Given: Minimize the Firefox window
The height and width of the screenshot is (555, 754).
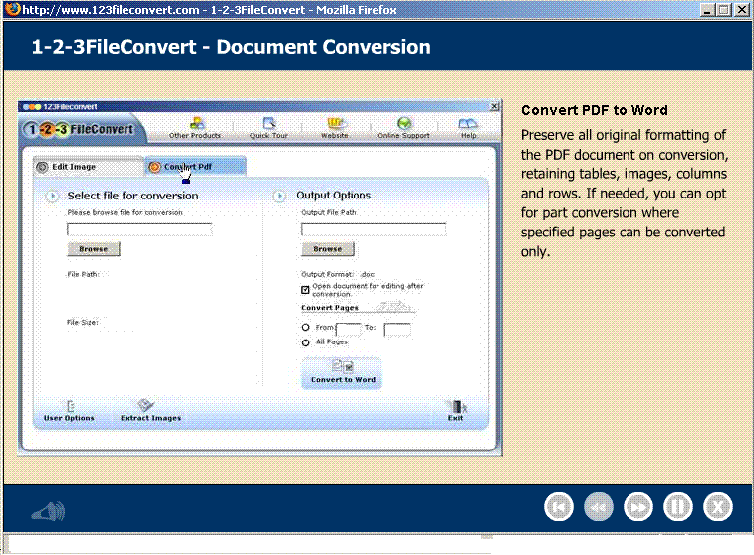Looking at the screenshot, I should click(707, 10).
